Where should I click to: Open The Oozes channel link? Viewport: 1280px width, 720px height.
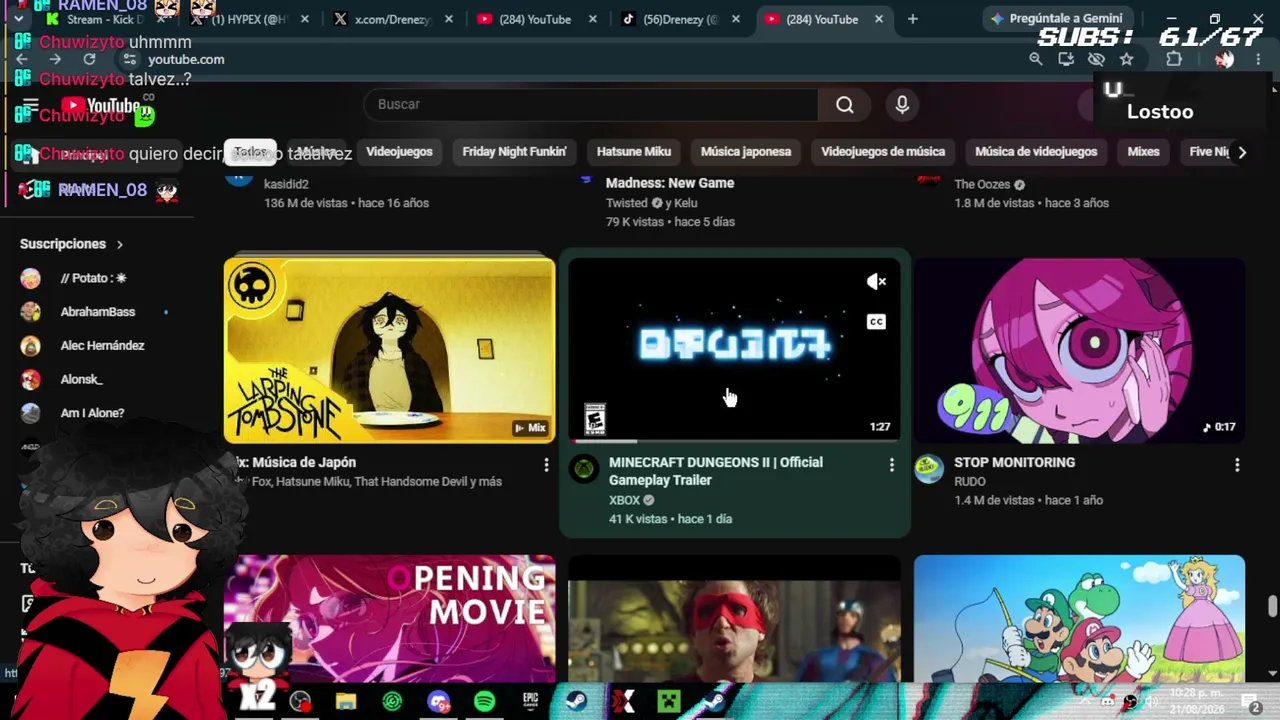pyautogui.click(x=982, y=184)
